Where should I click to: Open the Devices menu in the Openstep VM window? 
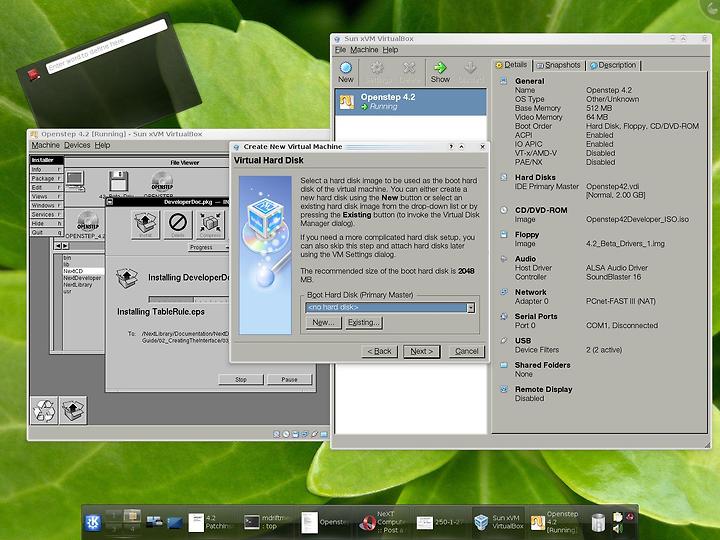click(77, 145)
